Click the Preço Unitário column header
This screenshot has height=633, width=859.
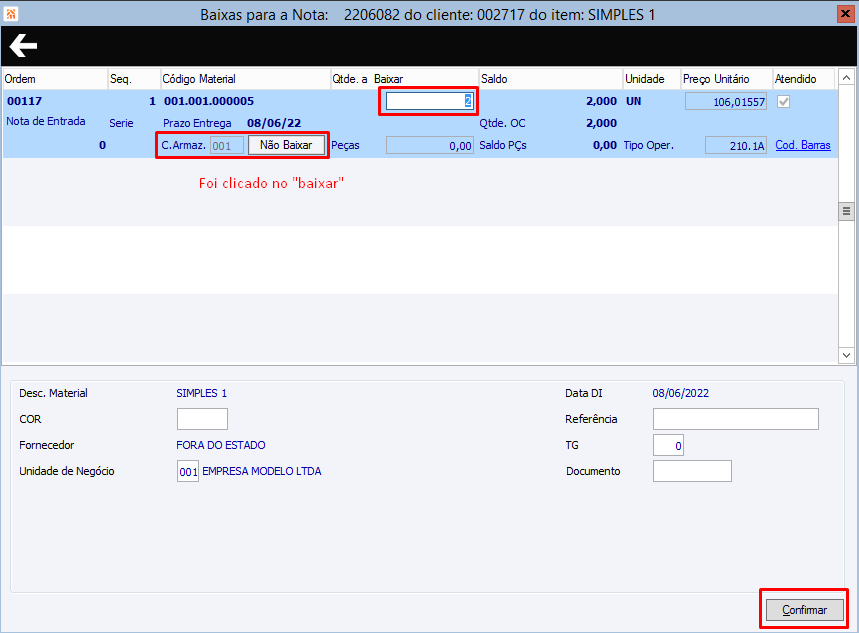pyautogui.click(x=726, y=79)
